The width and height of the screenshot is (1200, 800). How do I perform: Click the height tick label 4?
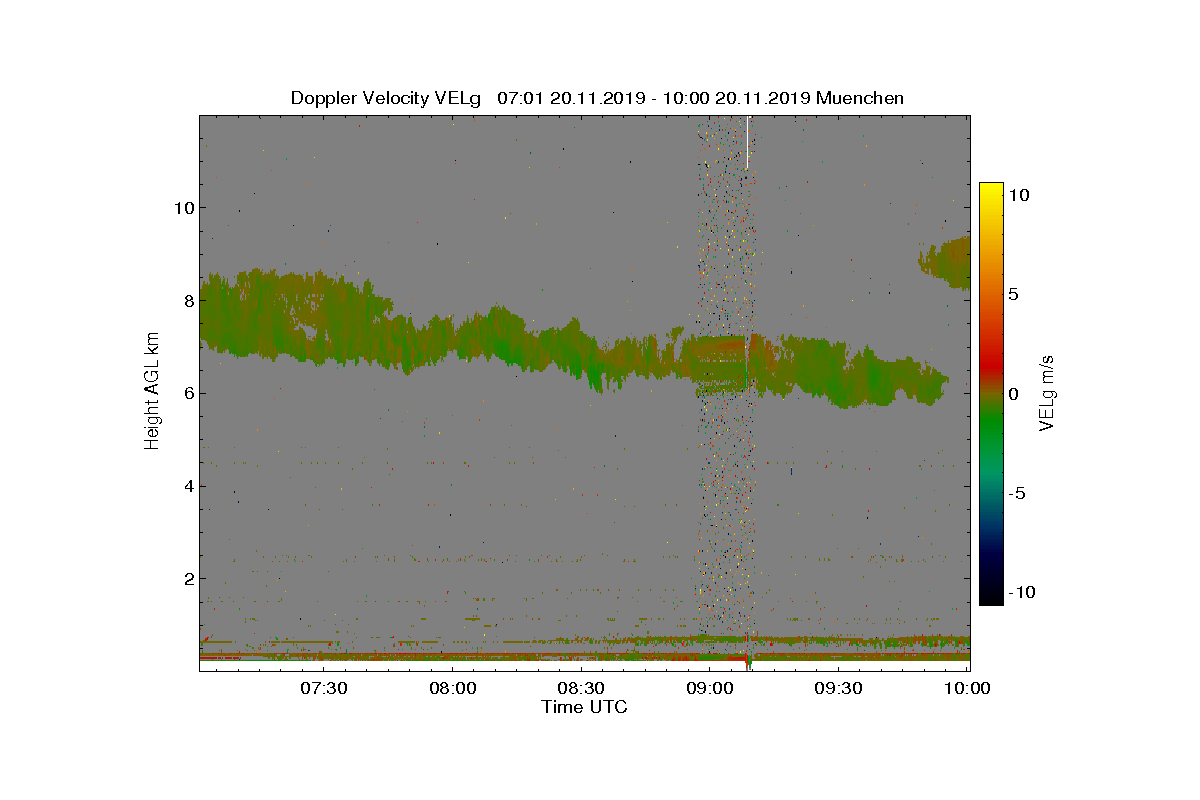(188, 487)
